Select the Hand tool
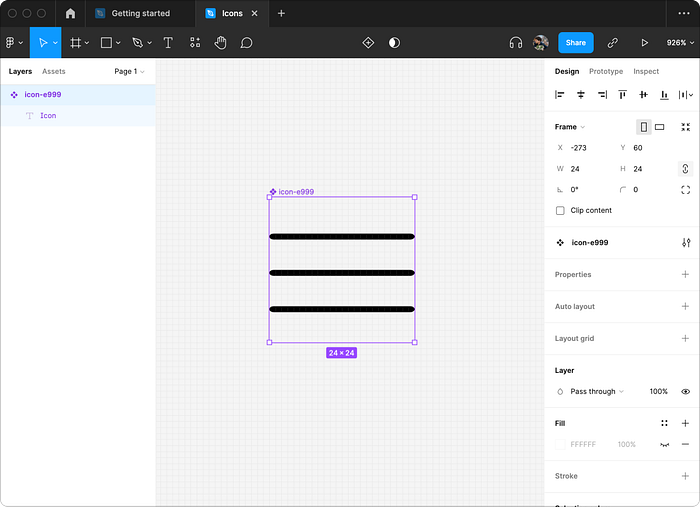Viewport: 700px width, 507px height. (221, 43)
